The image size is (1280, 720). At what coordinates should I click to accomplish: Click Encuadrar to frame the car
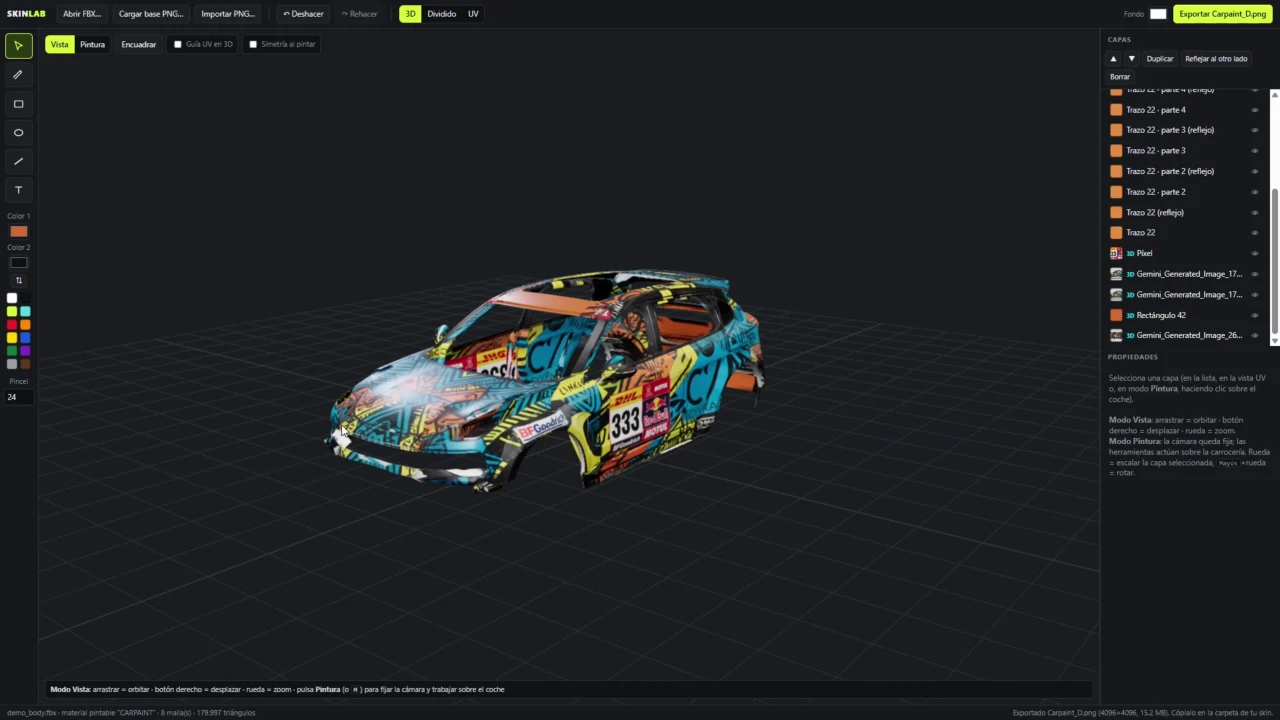139,44
